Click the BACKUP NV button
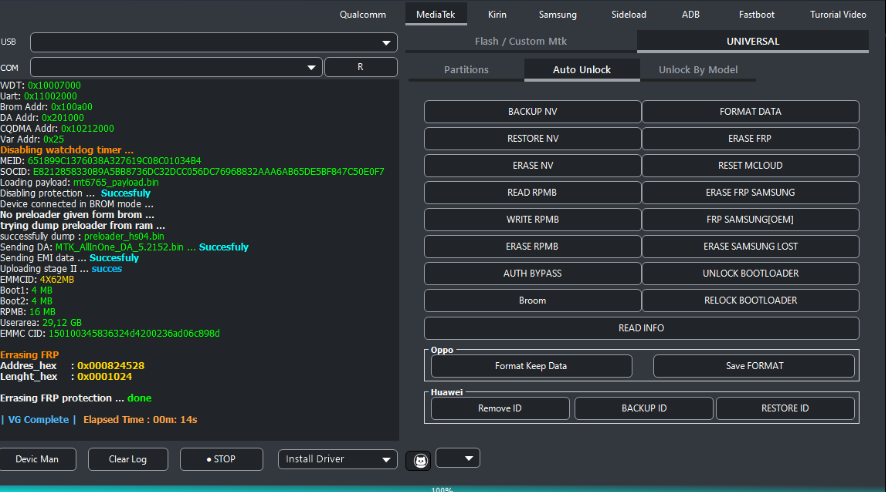The height and width of the screenshot is (492, 886). pos(532,112)
